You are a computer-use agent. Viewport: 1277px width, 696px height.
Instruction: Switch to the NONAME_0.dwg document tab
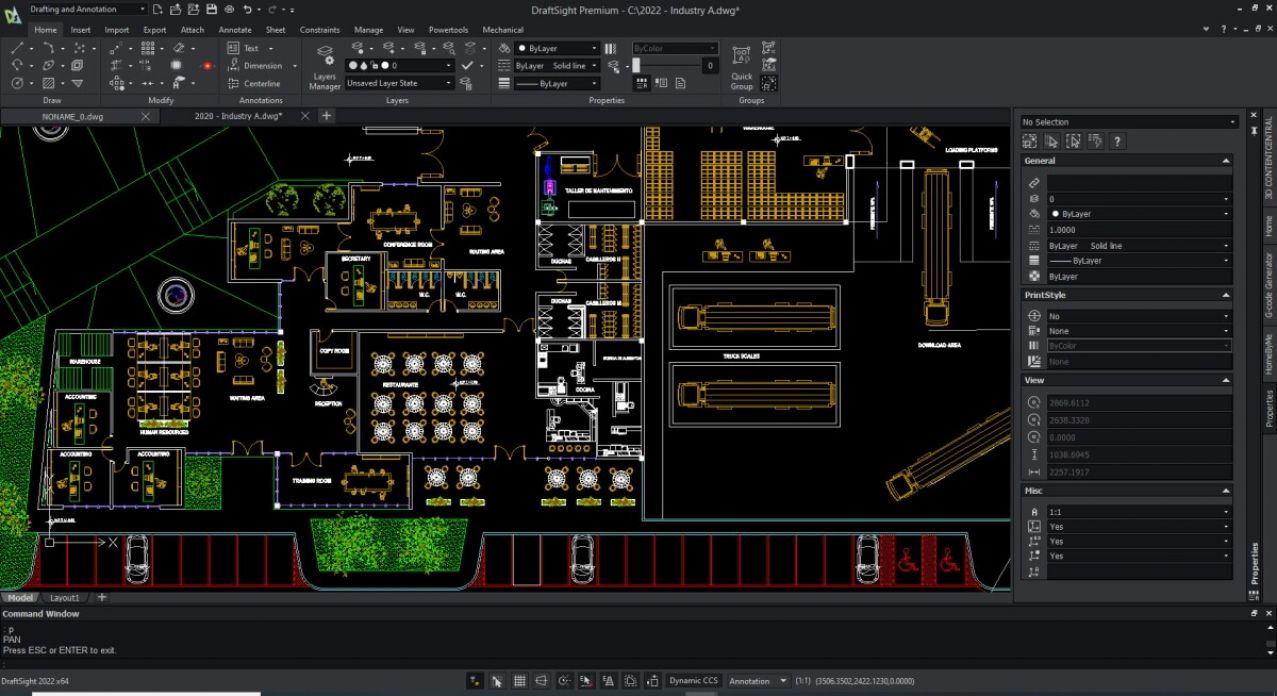72,116
